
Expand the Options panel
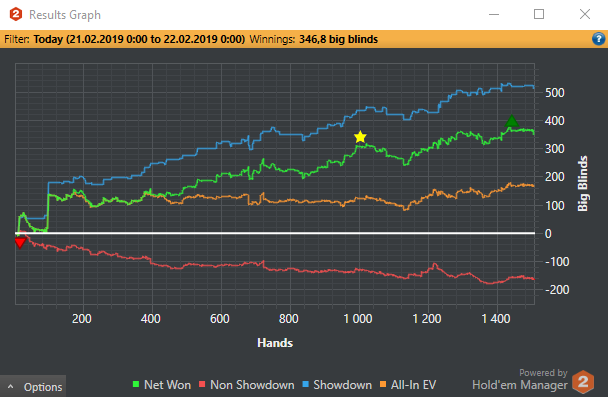[x=33, y=386]
